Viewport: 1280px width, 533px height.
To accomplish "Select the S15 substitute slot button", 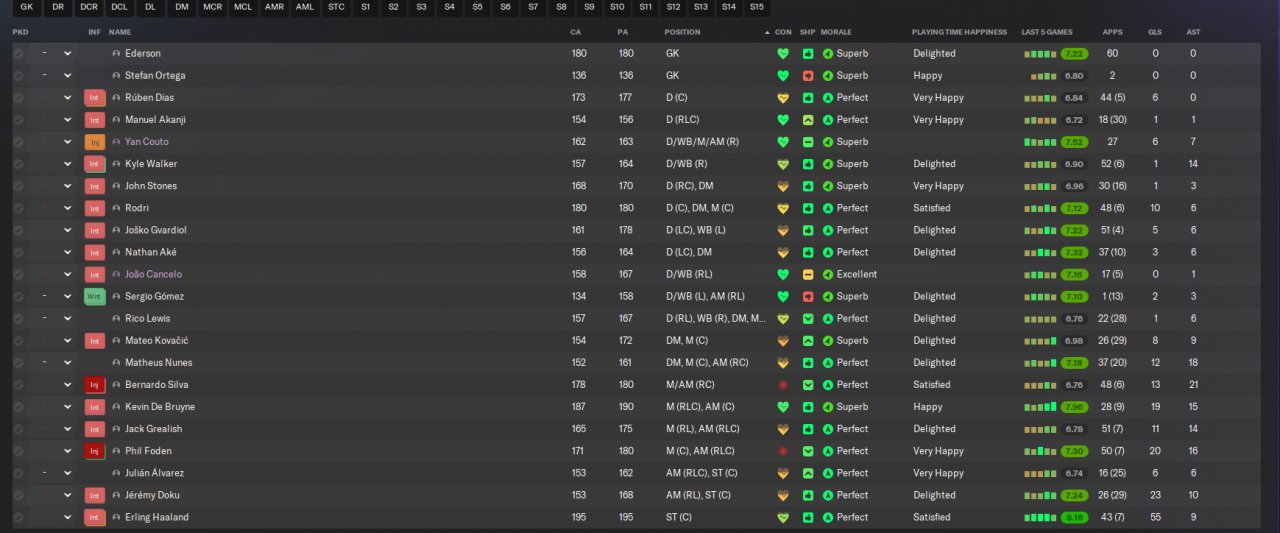I will [756, 7].
